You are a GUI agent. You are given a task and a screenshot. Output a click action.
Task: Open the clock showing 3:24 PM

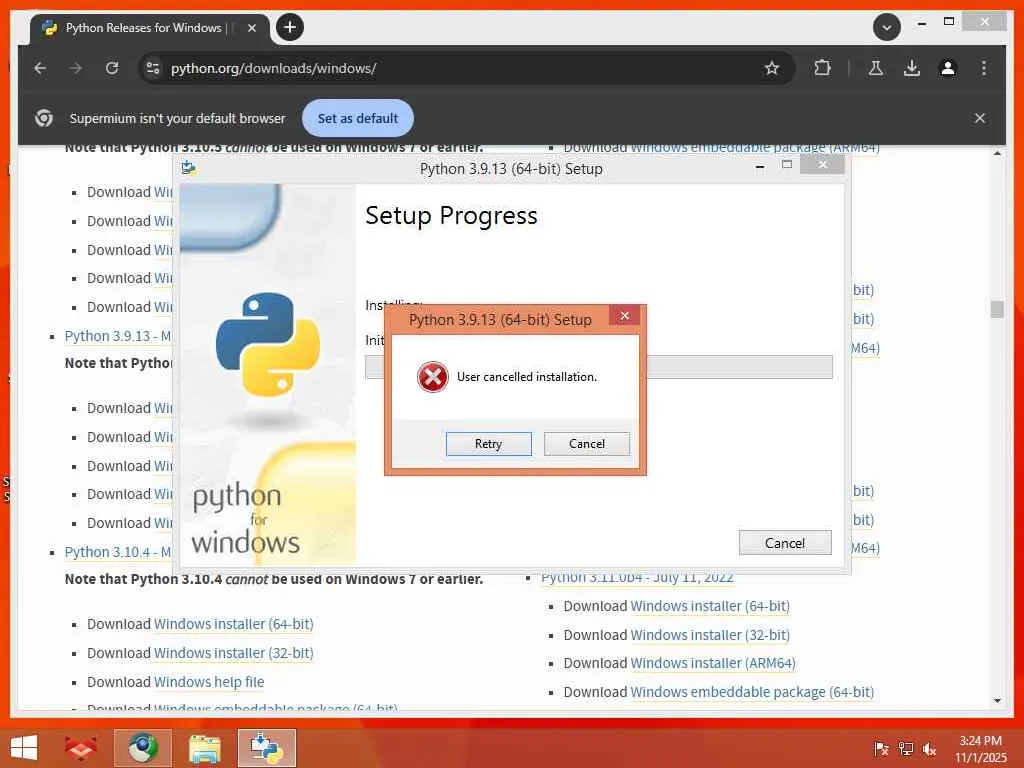980,749
